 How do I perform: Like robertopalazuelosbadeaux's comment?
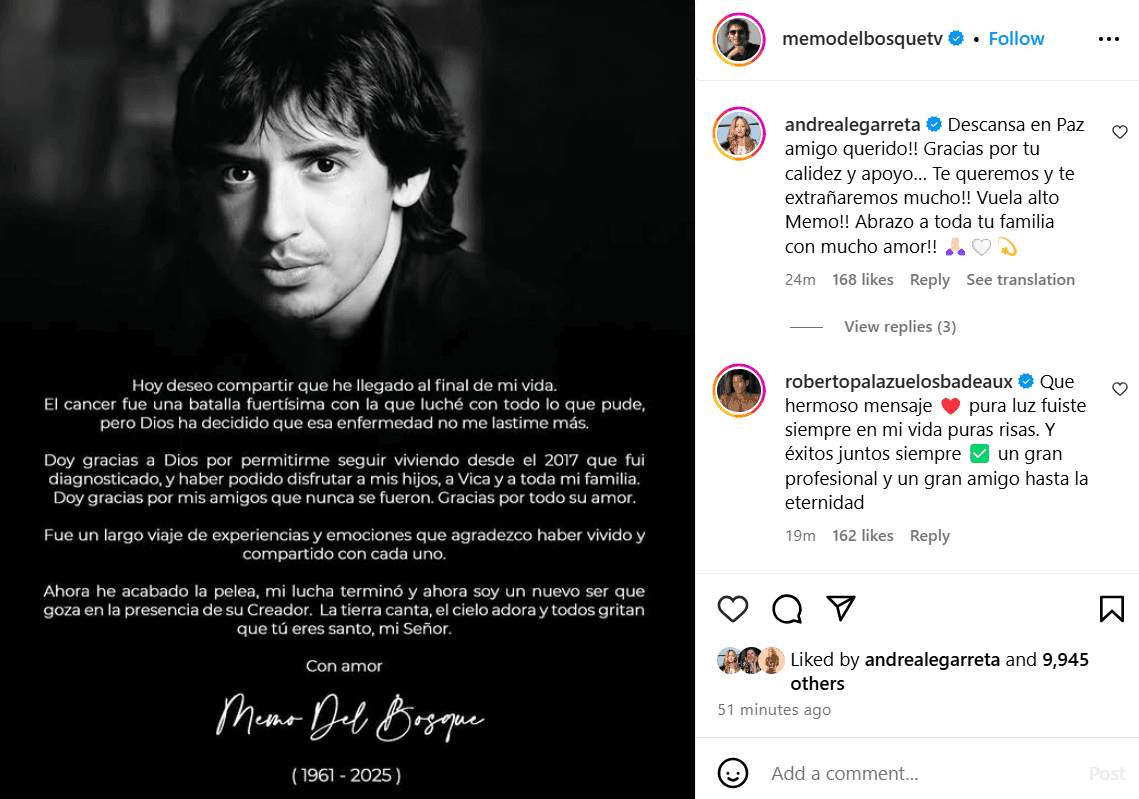coord(1119,389)
